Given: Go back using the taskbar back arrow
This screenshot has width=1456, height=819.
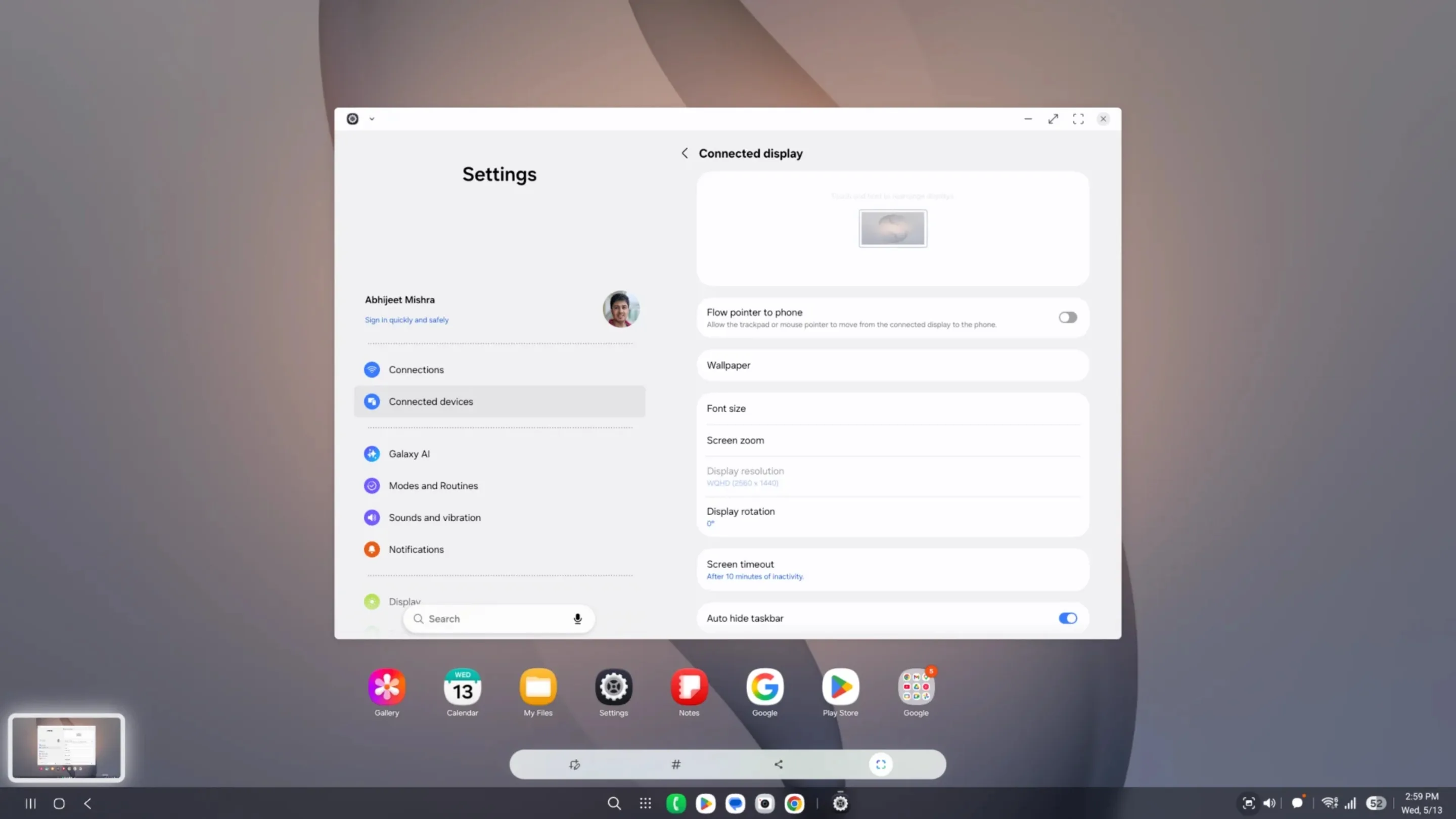Looking at the screenshot, I should [87, 803].
